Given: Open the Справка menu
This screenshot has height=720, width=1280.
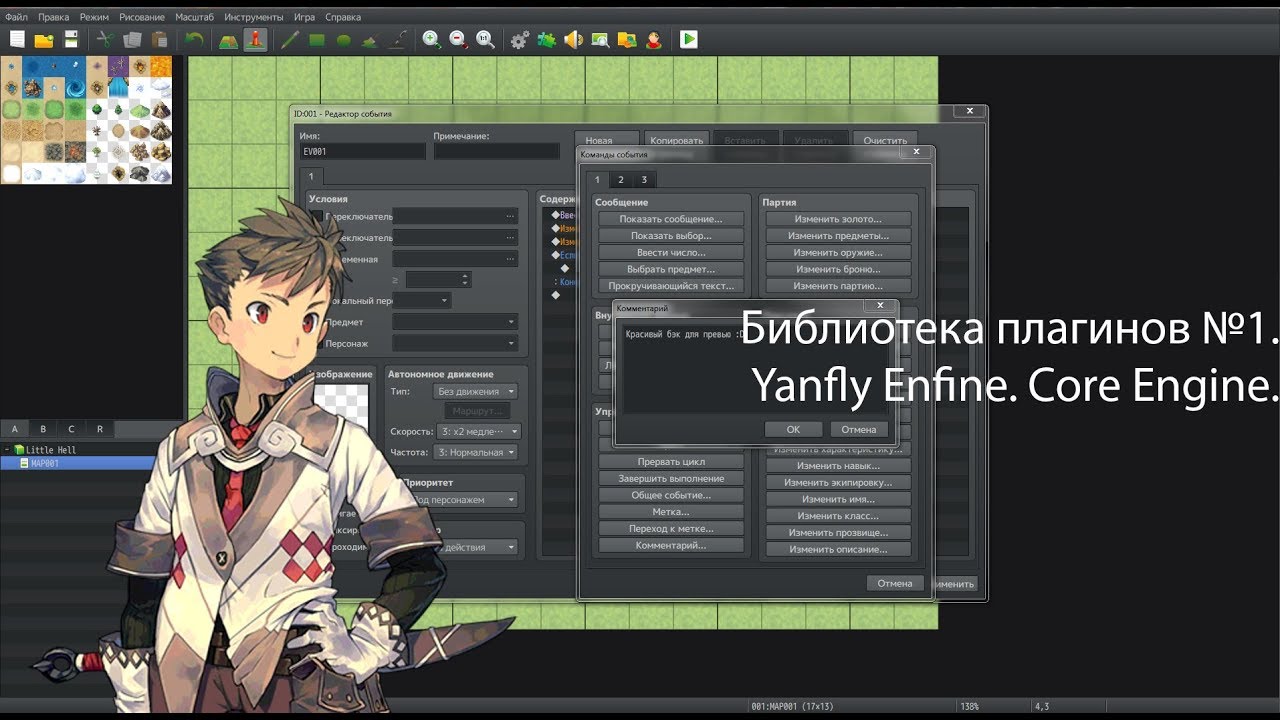Looking at the screenshot, I should pyautogui.click(x=343, y=17).
